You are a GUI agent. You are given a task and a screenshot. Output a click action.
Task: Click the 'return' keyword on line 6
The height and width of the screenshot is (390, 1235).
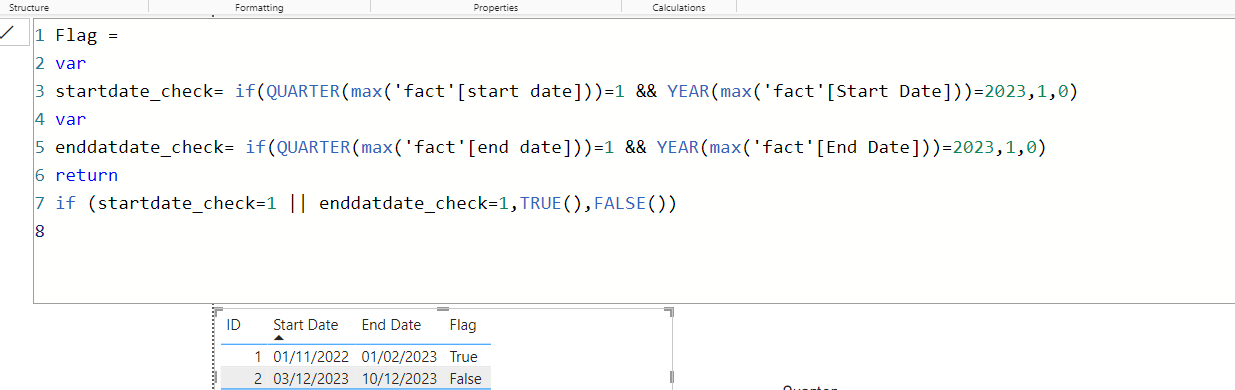point(87,176)
